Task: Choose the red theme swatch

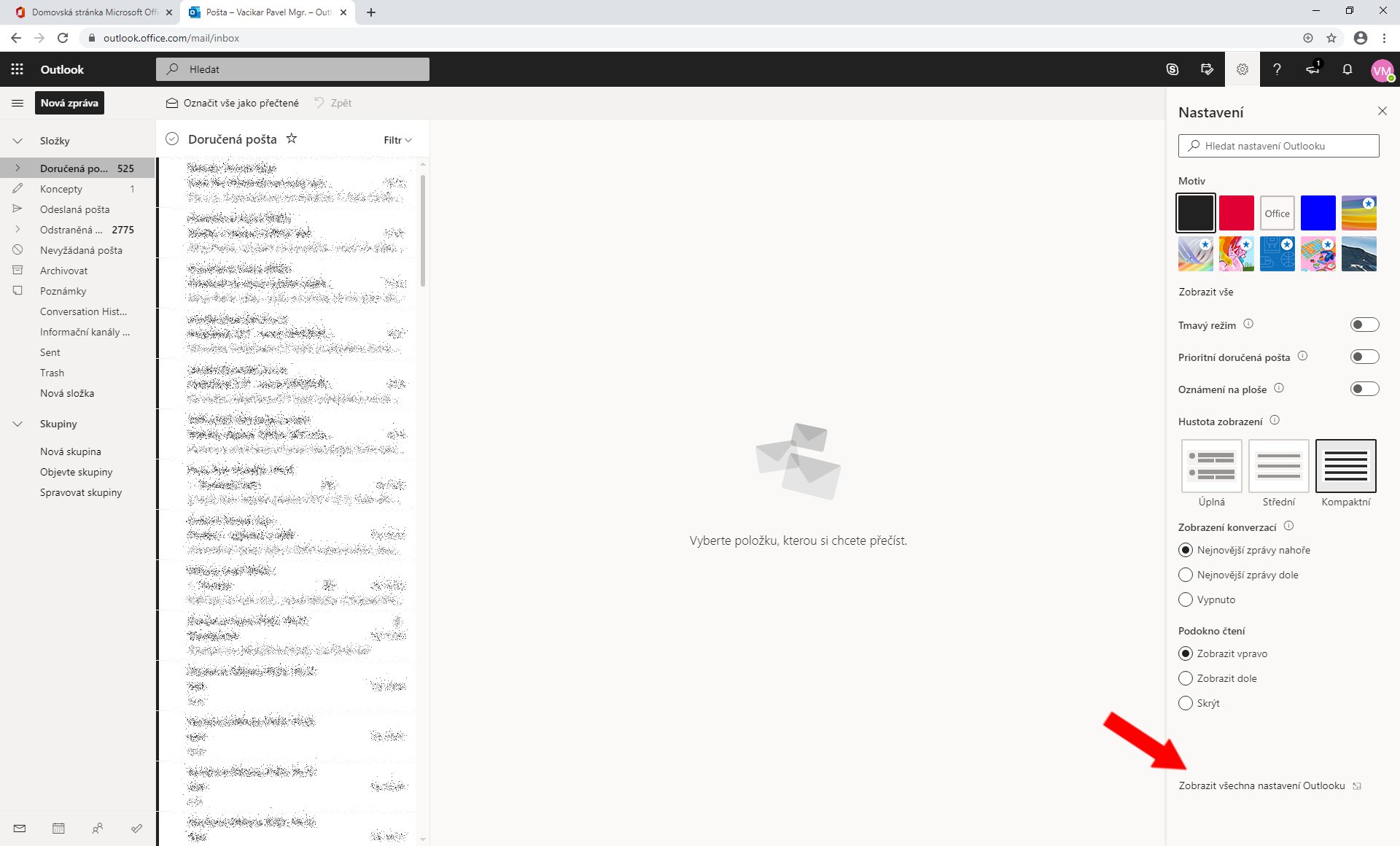Action: pyautogui.click(x=1237, y=213)
